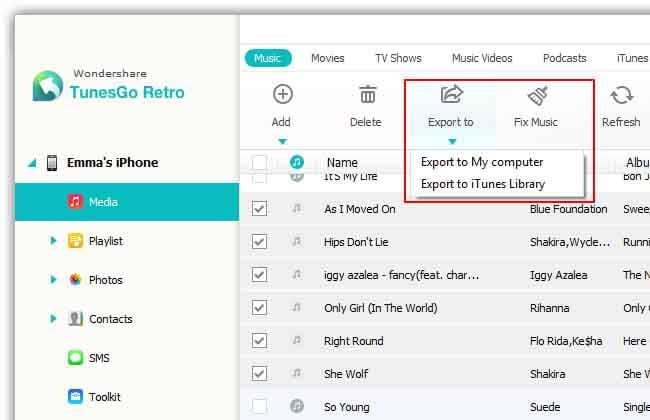
Task: Click artist Blue Foundation
Action: point(568,209)
